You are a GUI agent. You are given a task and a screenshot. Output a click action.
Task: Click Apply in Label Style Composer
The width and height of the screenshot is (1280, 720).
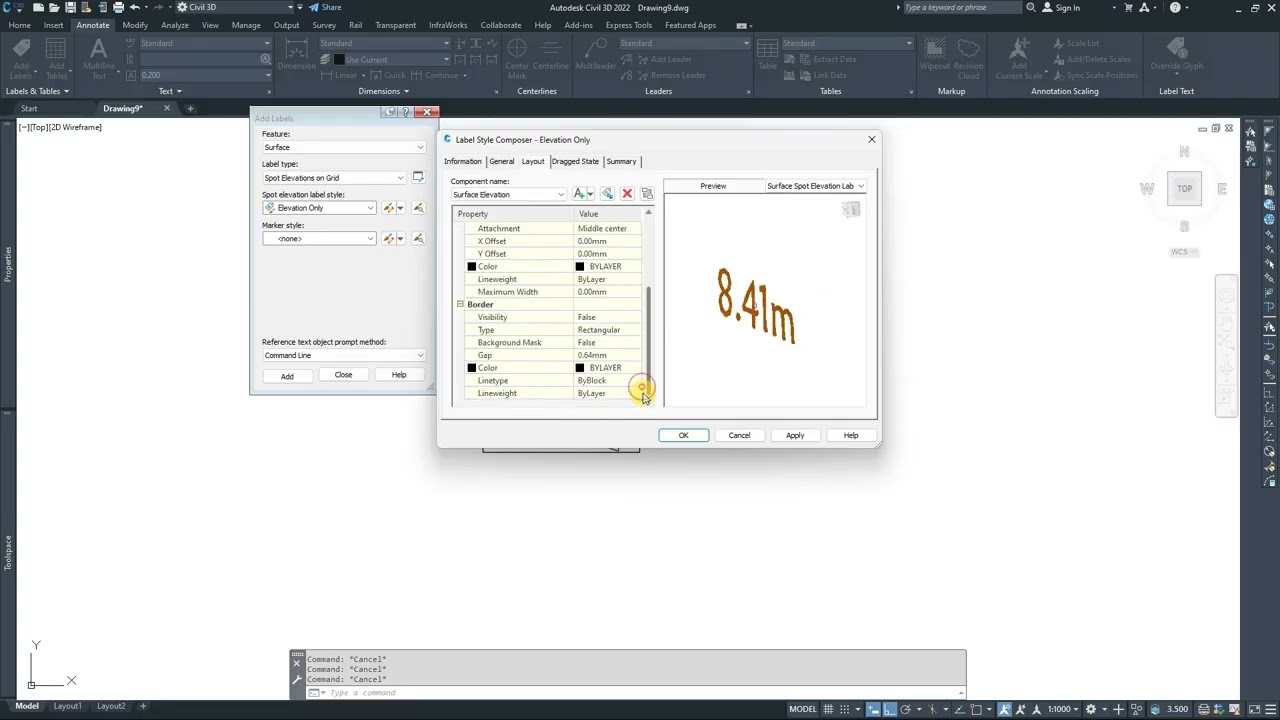click(795, 435)
